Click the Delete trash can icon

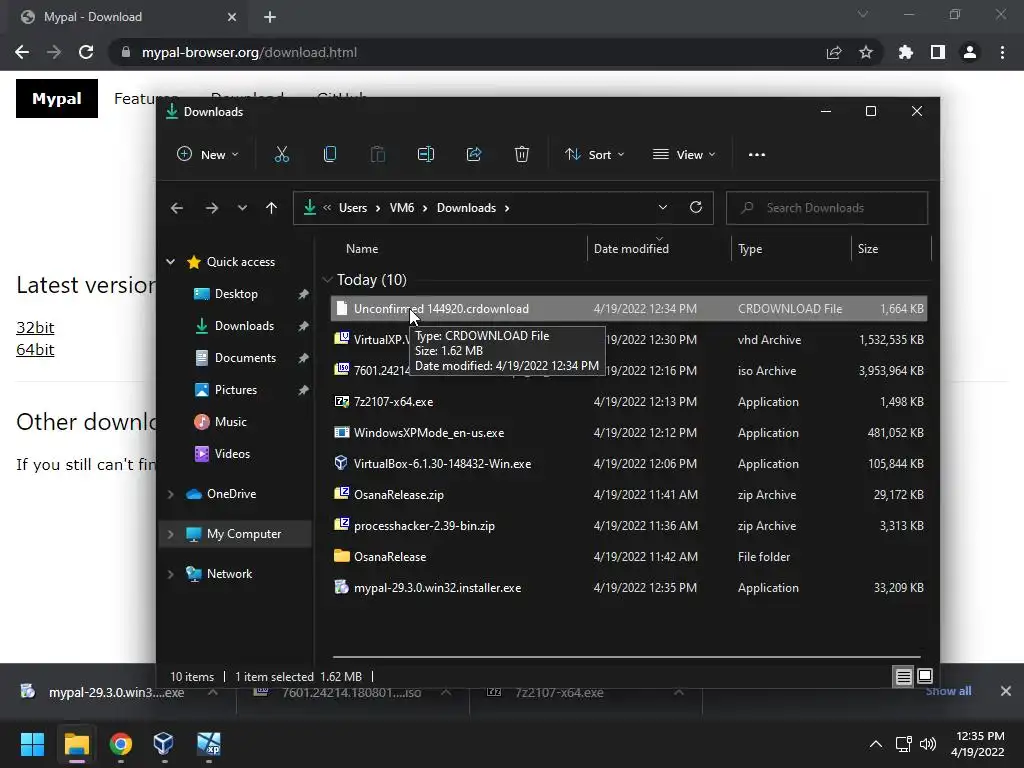(522, 155)
